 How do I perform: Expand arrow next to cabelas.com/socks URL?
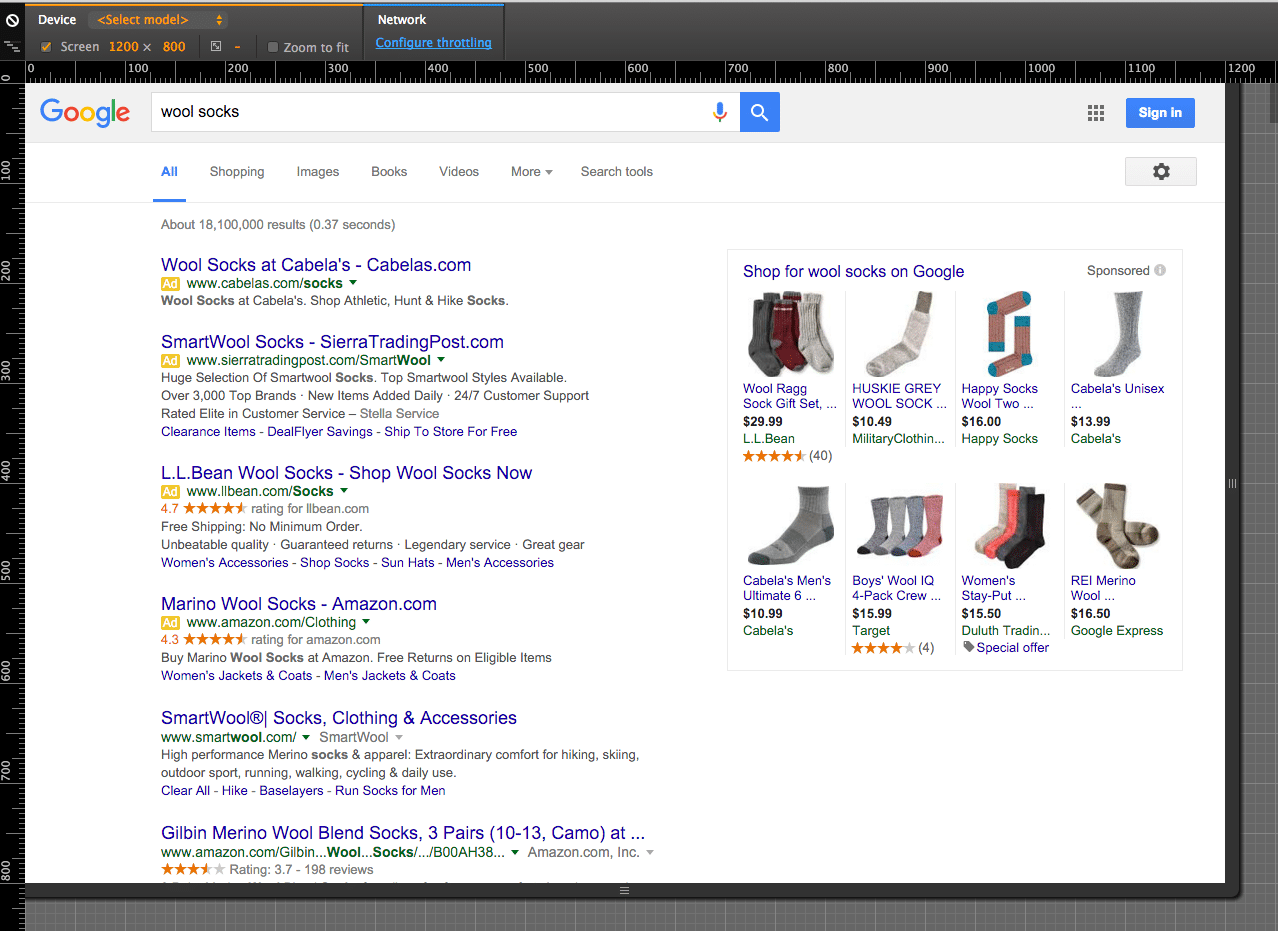(353, 283)
